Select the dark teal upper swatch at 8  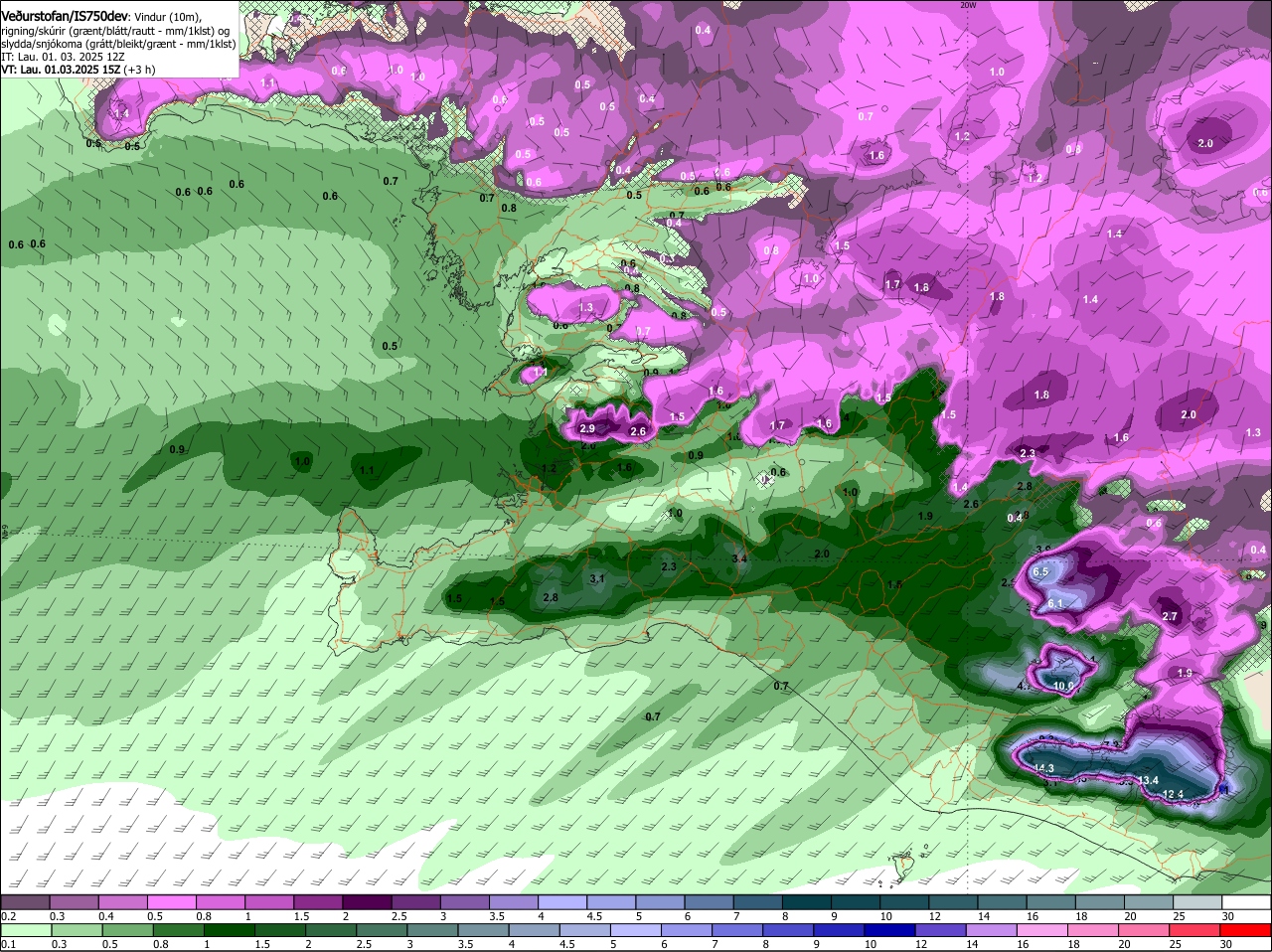[x=807, y=901]
